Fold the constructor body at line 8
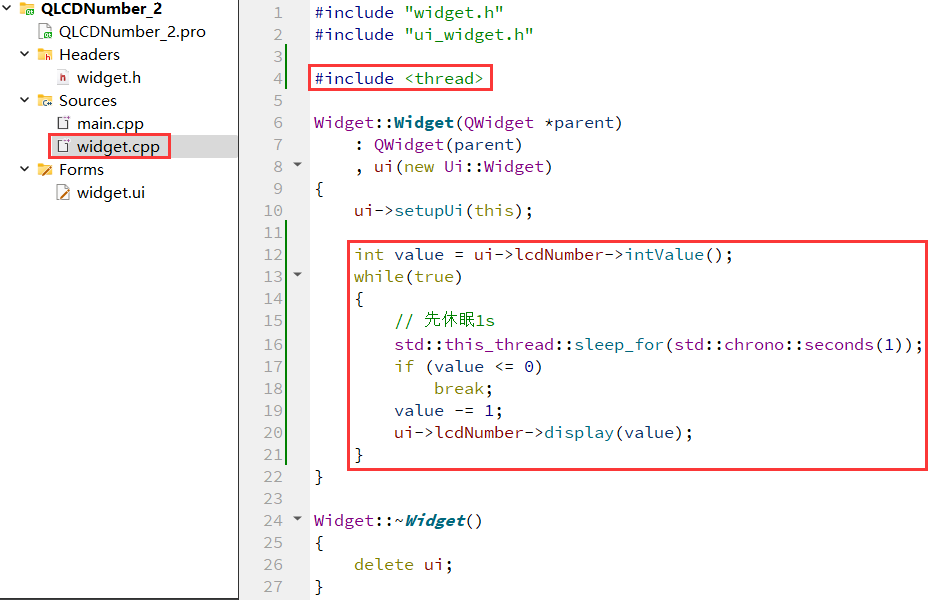The image size is (931, 600). (x=297, y=164)
